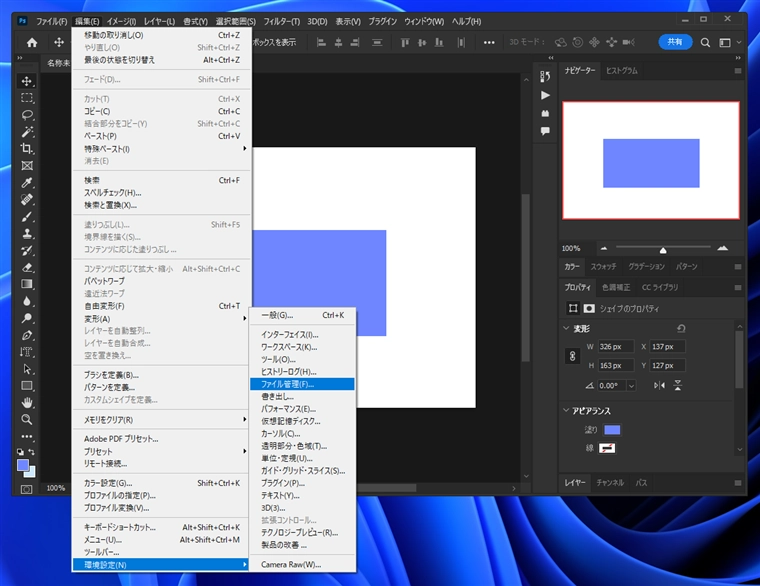Select the Path Selection tool

27,369
